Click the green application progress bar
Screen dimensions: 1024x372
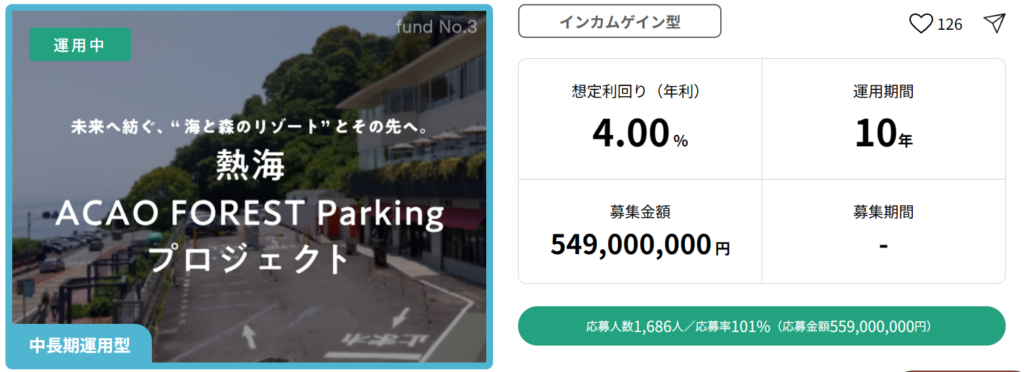pyautogui.click(x=761, y=326)
